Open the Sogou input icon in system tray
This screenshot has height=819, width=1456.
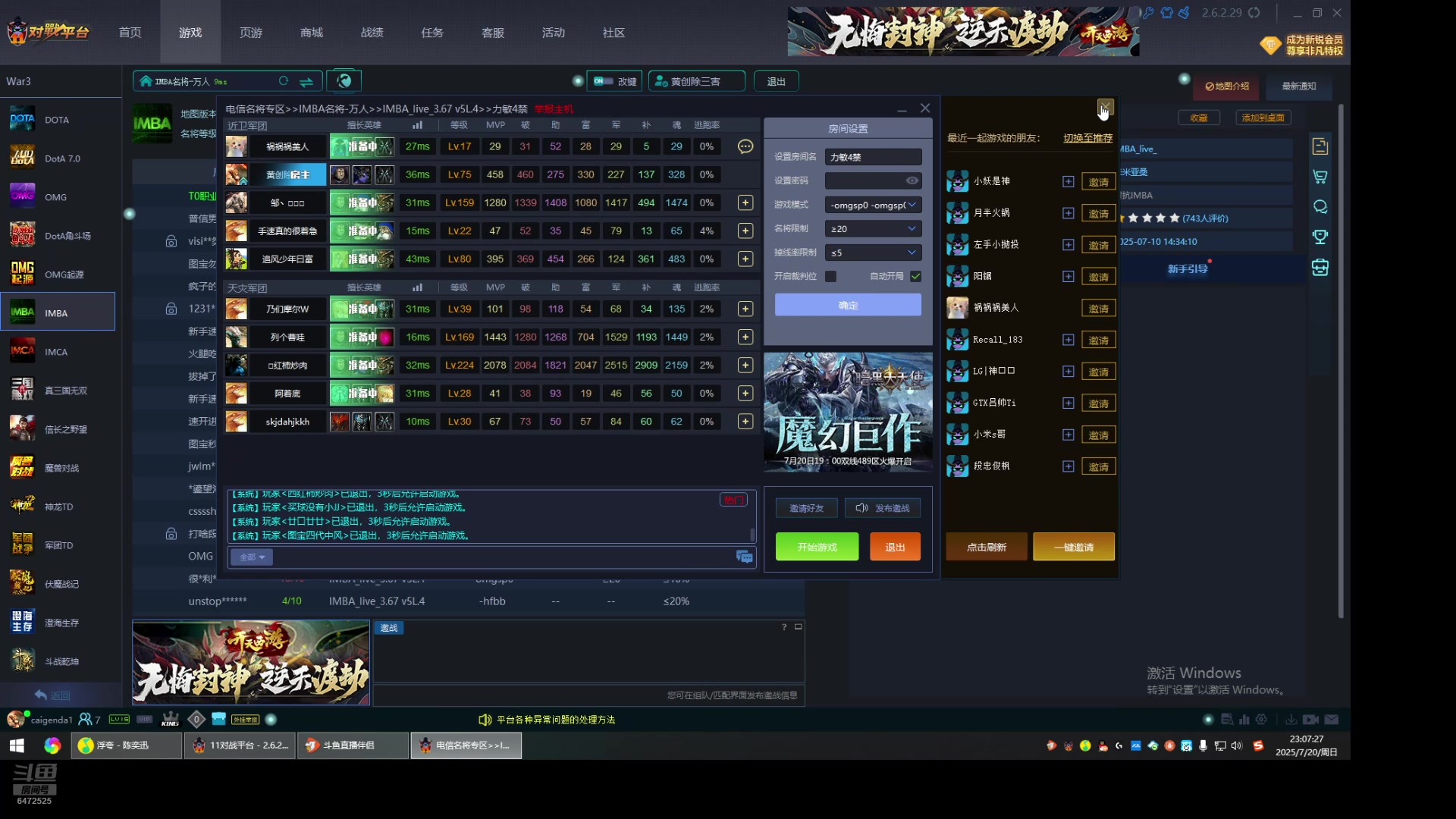1258,745
